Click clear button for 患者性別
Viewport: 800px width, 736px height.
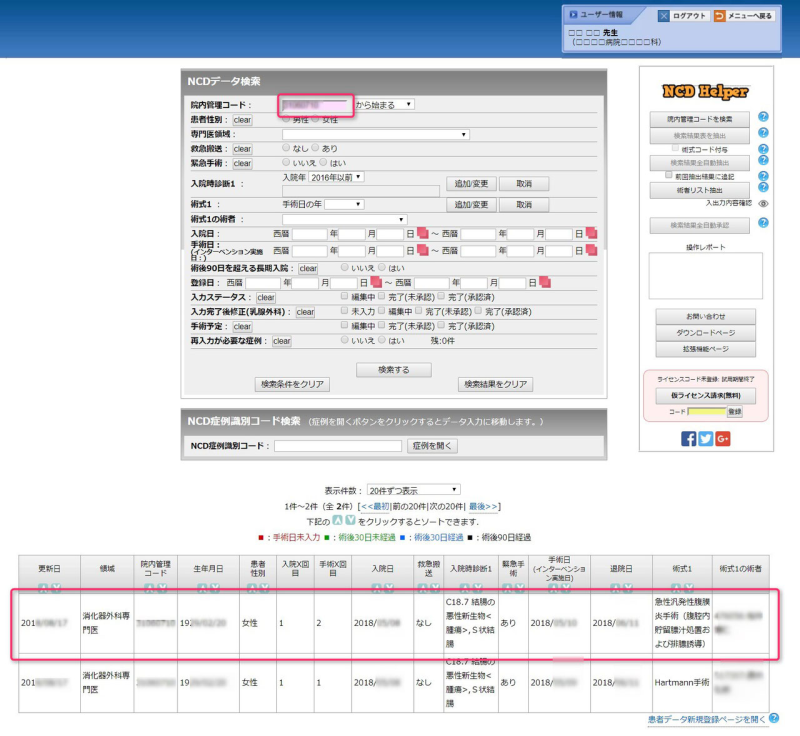[x=242, y=120]
